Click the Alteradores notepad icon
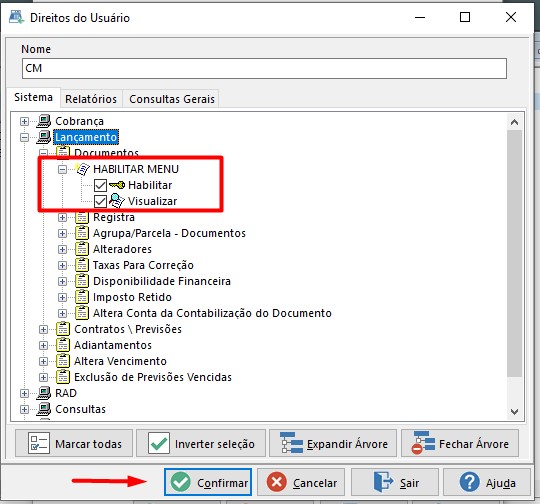This screenshot has height=504, width=540. (x=82, y=249)
